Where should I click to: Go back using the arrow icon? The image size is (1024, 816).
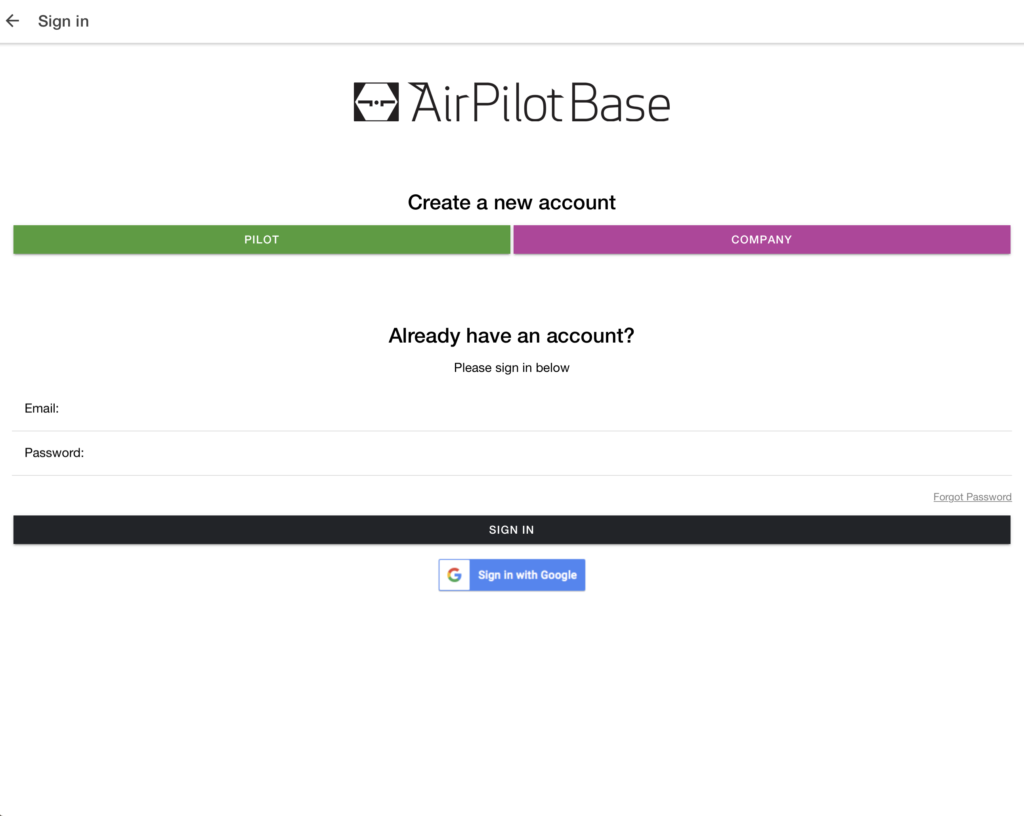coord(12,21)
